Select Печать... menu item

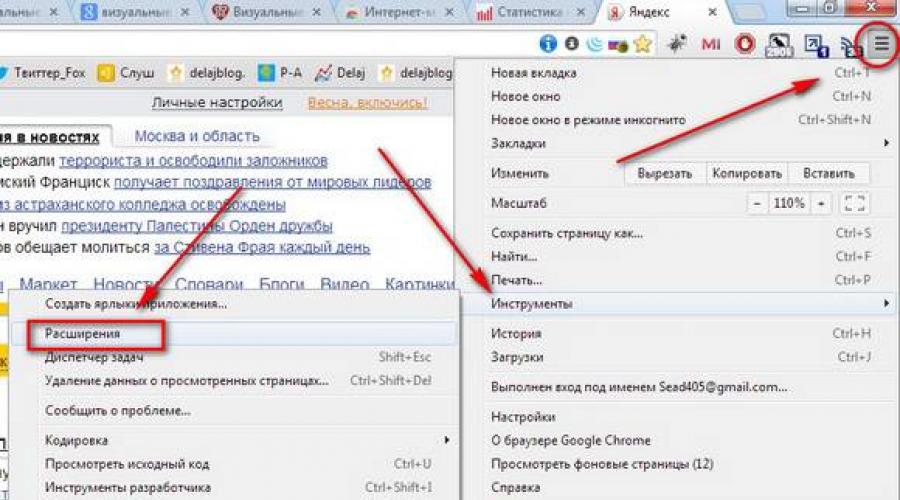click(680, 280)
